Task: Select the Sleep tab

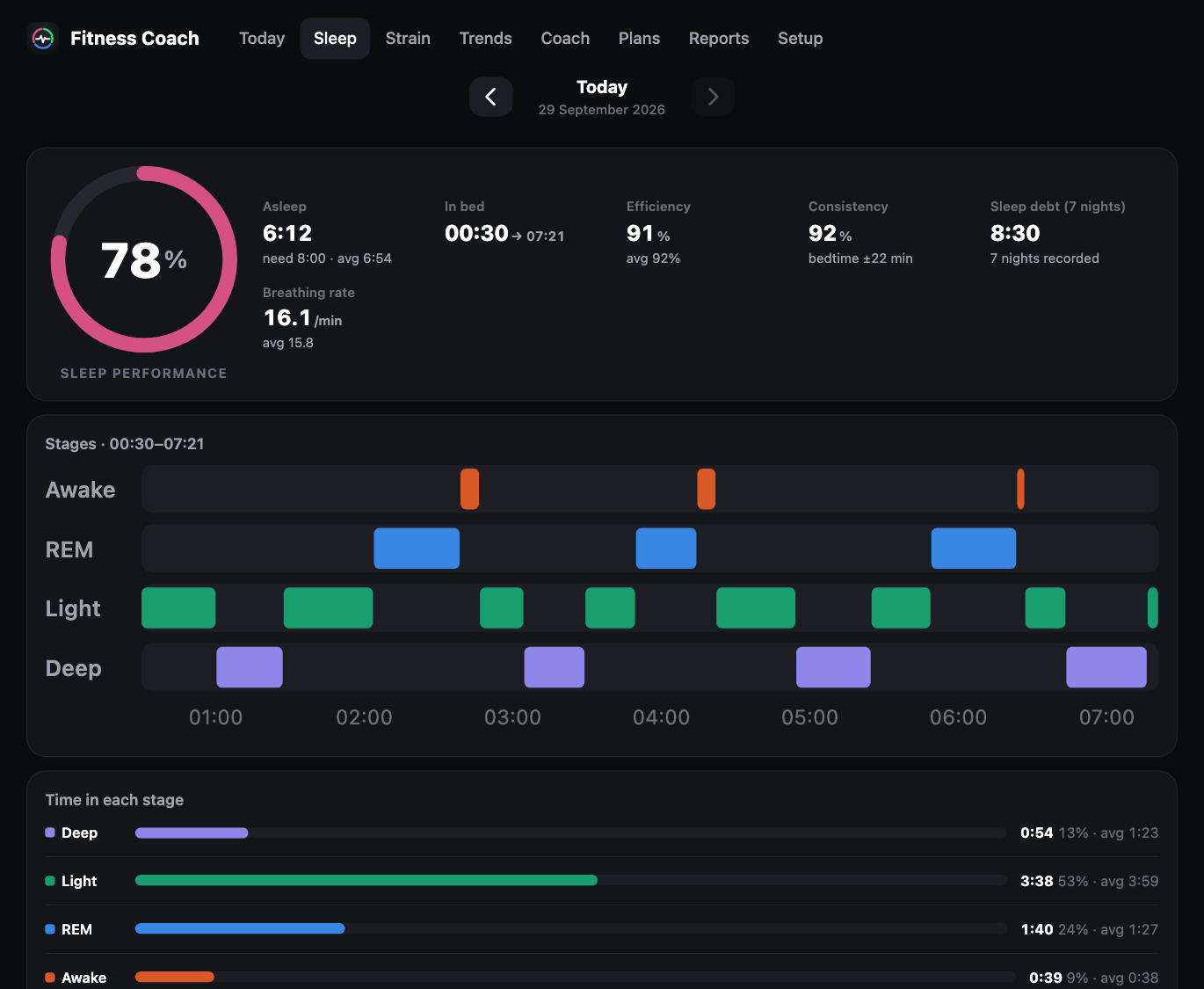Action: [x=335, y=39]
